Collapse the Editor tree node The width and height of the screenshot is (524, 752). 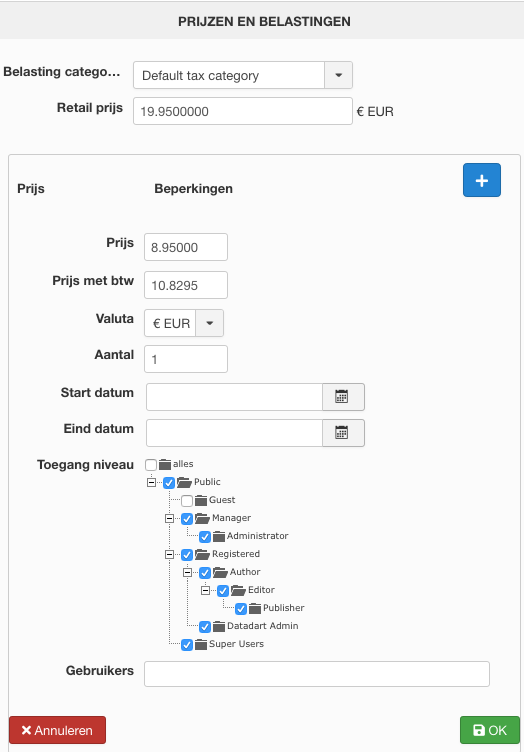[205, 590]
